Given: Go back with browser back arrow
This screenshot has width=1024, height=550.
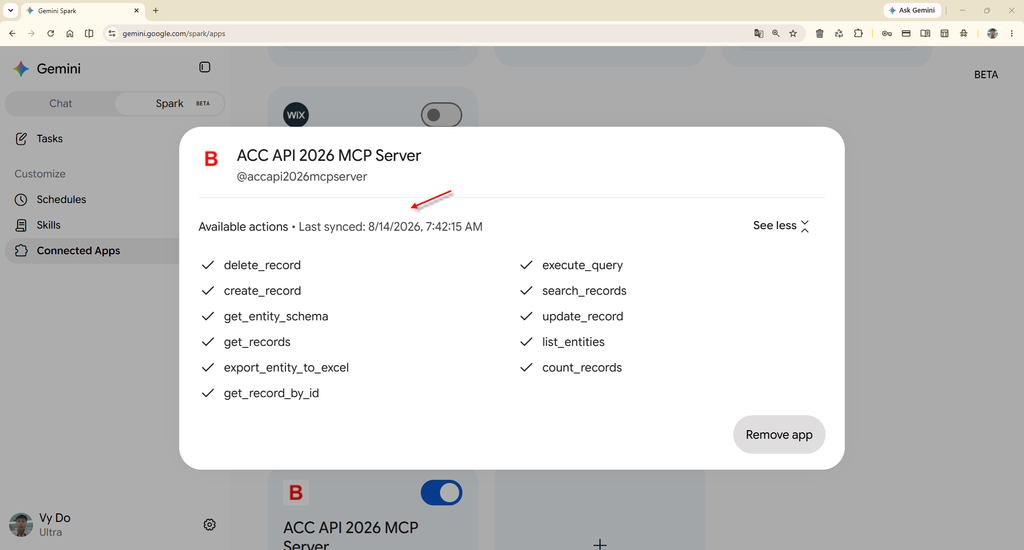Looking at the screenshot, I should click(x=12, y=33).
